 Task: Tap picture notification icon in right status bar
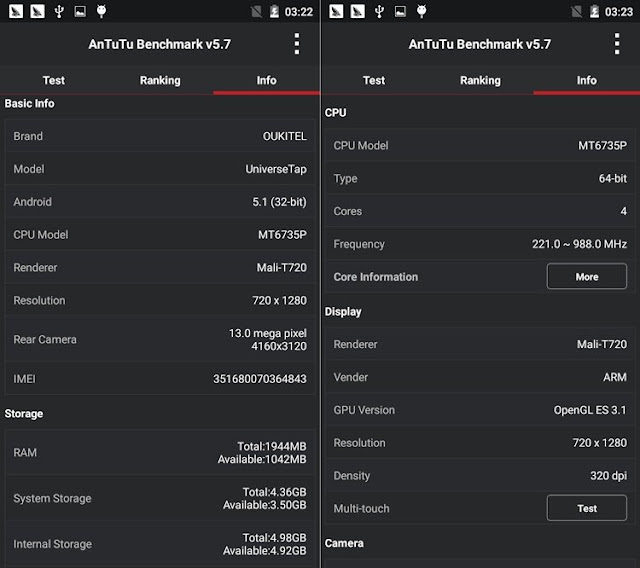(x=400, y=11)
